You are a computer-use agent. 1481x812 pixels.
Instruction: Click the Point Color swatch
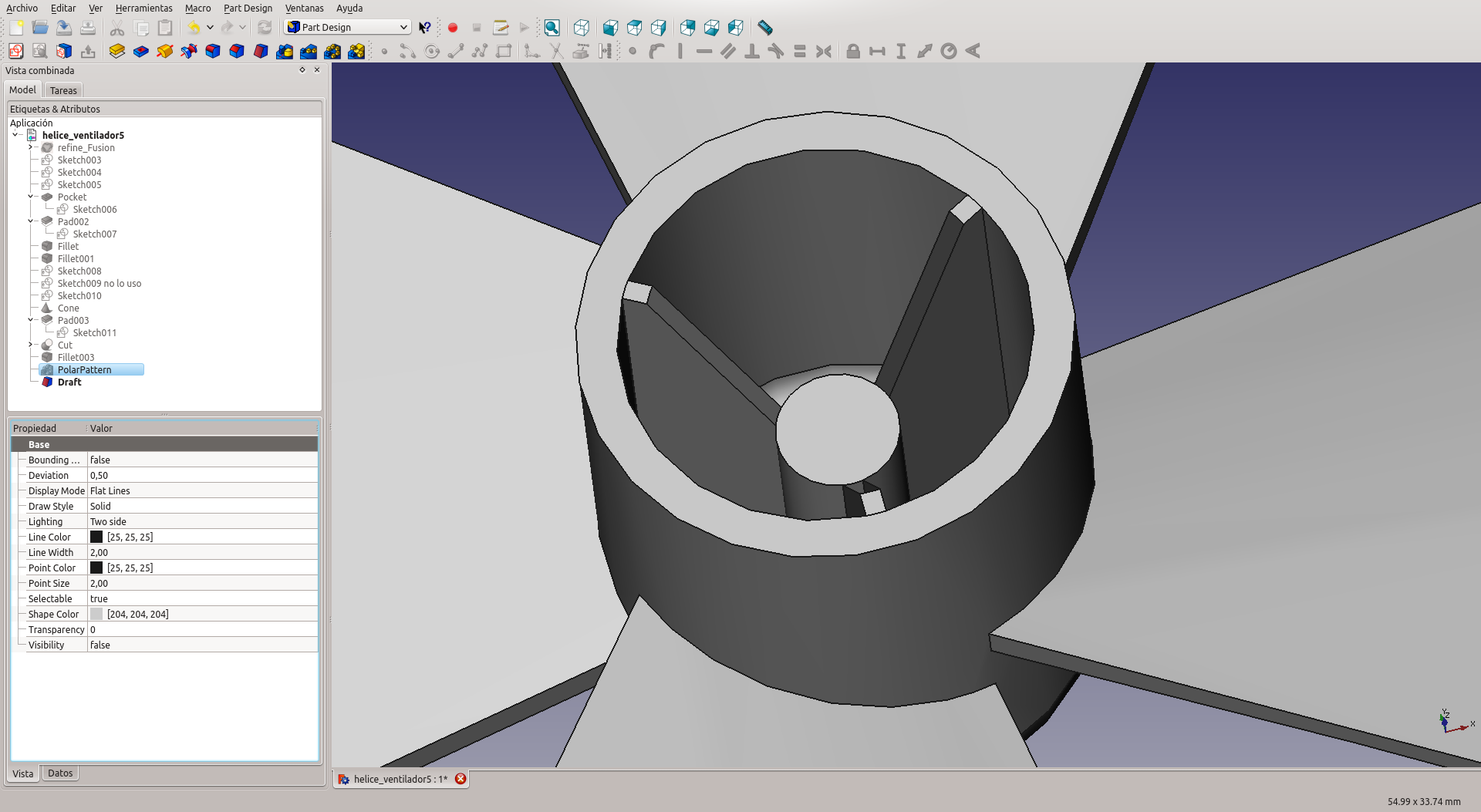click(96, 568)
